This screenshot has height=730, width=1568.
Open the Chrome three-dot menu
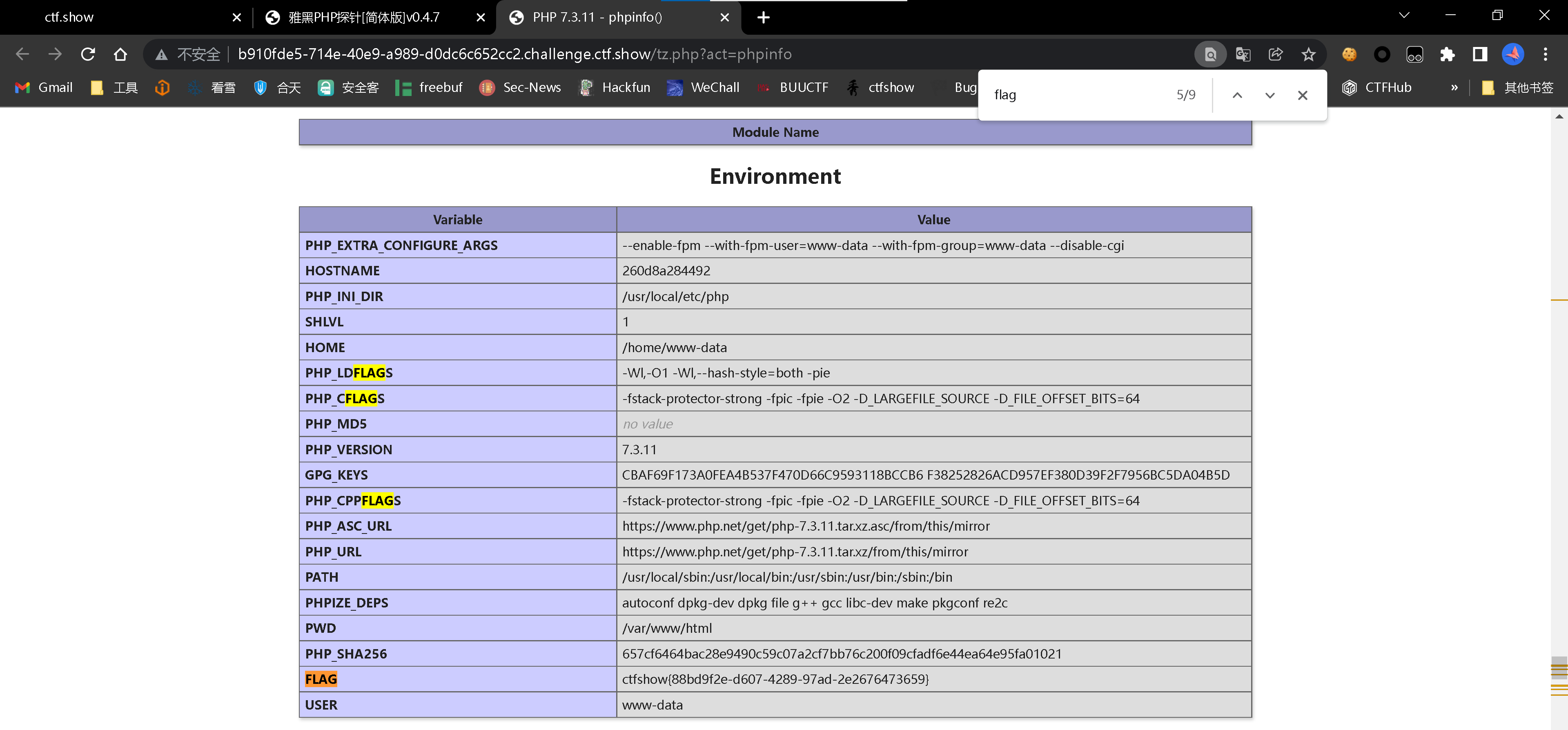[x=1545, y=54]
